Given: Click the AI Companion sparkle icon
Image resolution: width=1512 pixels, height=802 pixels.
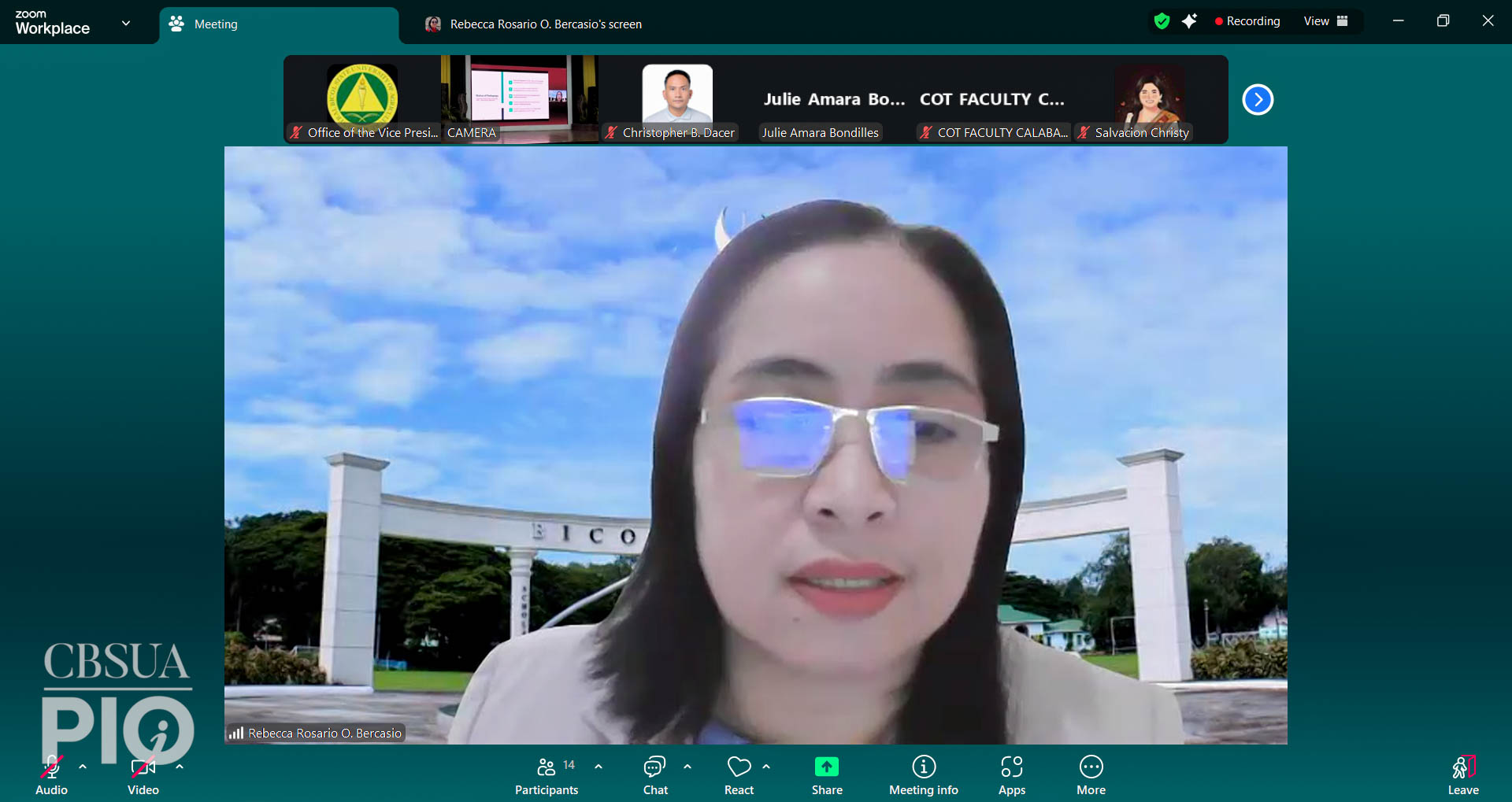Looking at the screenshot, I should tap(1189, 21).
